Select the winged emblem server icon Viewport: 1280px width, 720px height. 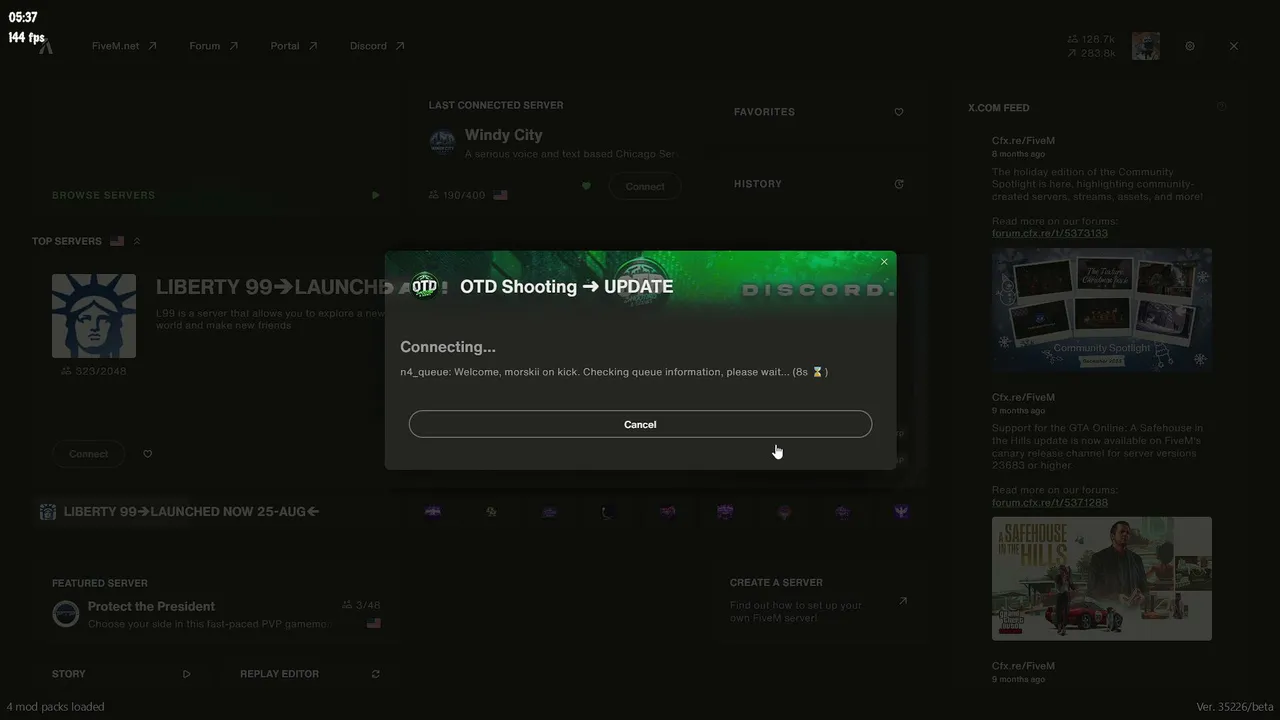pos(901,512)
